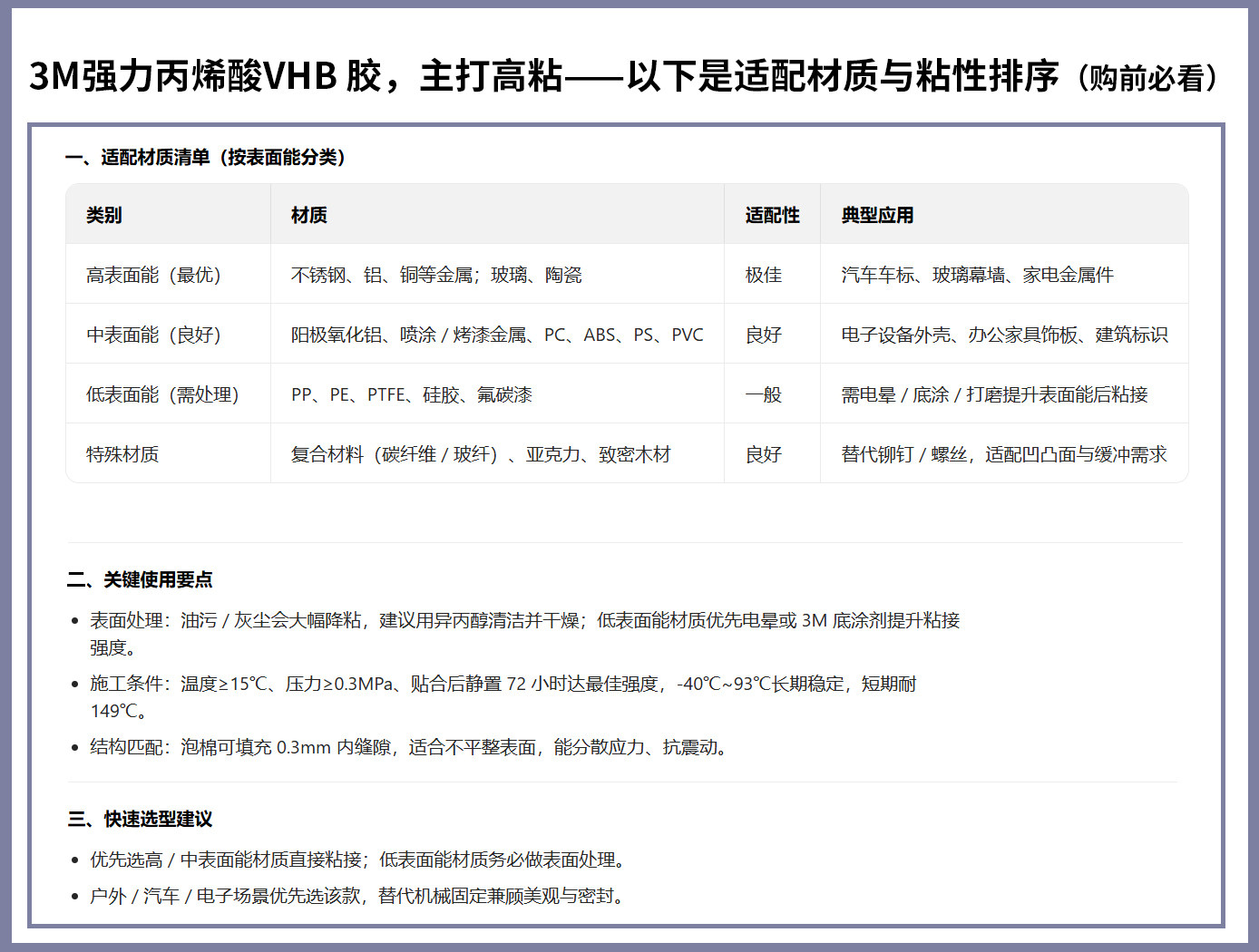Click cell "电子设备外壳、办公家具饰板、建筑标识"
The height and width of the screenshot is (952, 1259).
[x=1004, y=335]
